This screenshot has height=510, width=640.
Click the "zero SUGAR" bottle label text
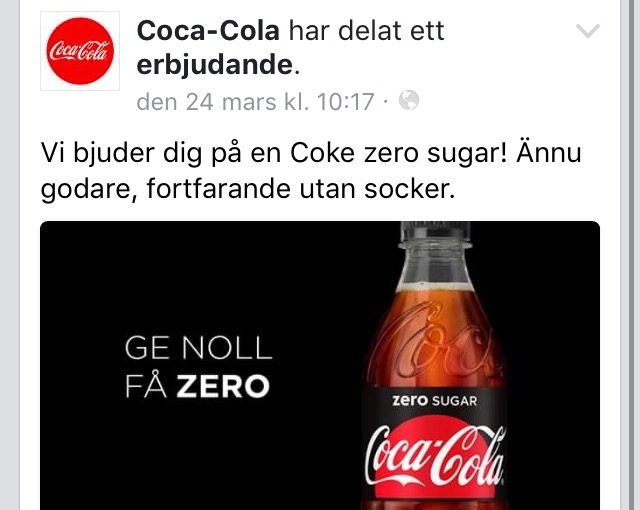coord(434,401)
